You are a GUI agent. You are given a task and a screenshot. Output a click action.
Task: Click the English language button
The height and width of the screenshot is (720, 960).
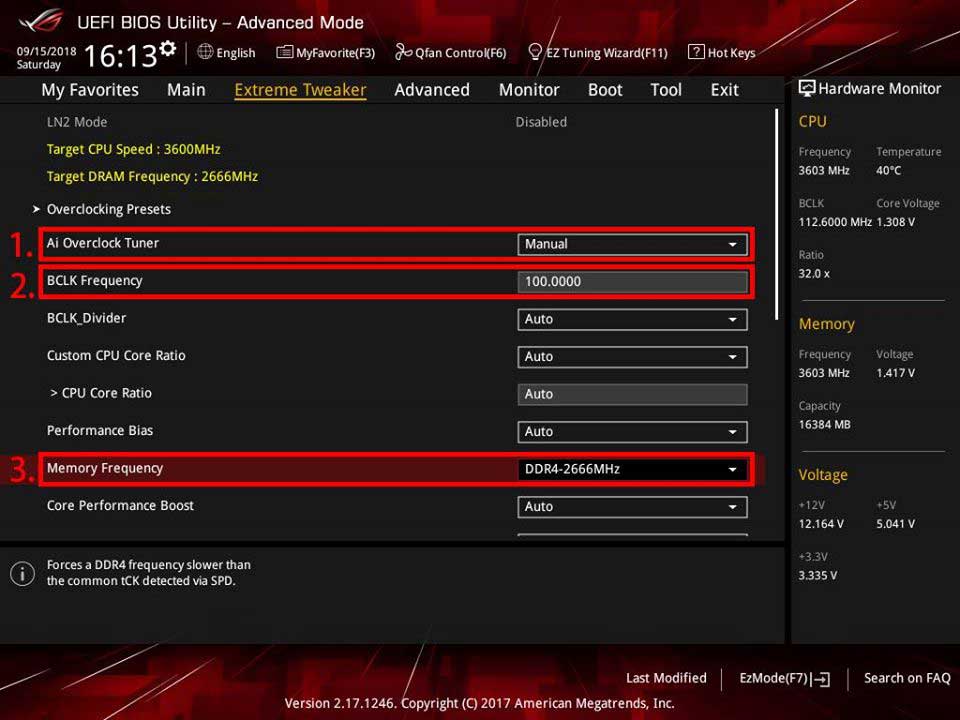coord(227,53)
